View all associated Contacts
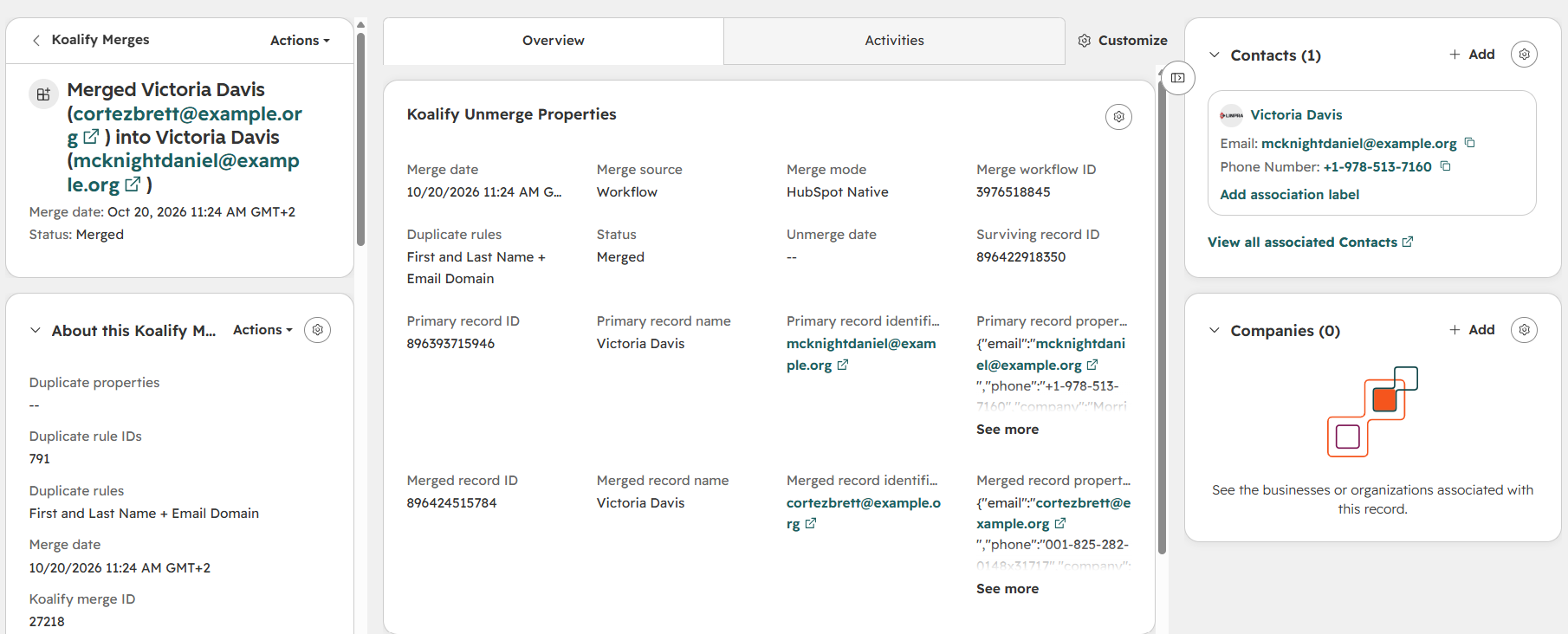Image resolution: width=1568 pixels, height=634 pixels. point(1310,243)
